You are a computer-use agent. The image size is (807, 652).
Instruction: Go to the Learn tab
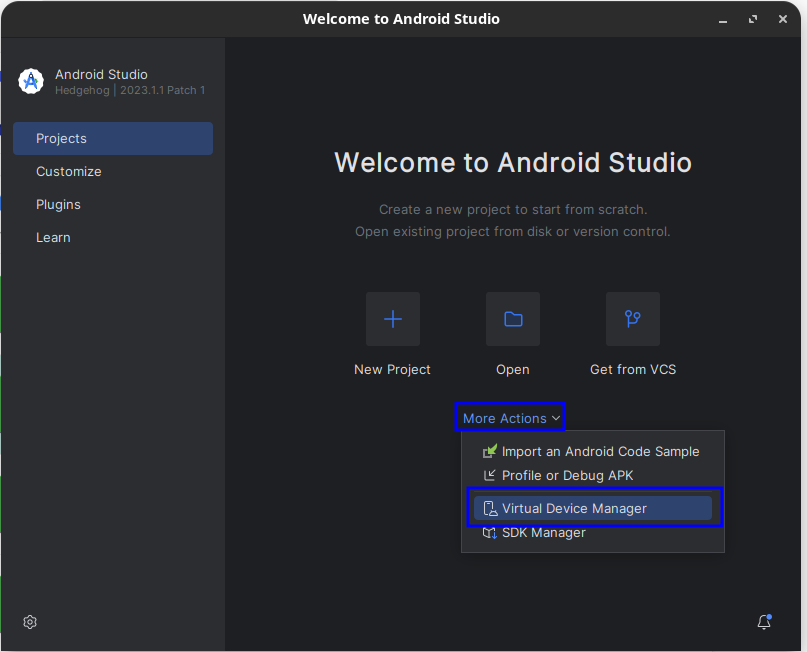tap(53, 237)
